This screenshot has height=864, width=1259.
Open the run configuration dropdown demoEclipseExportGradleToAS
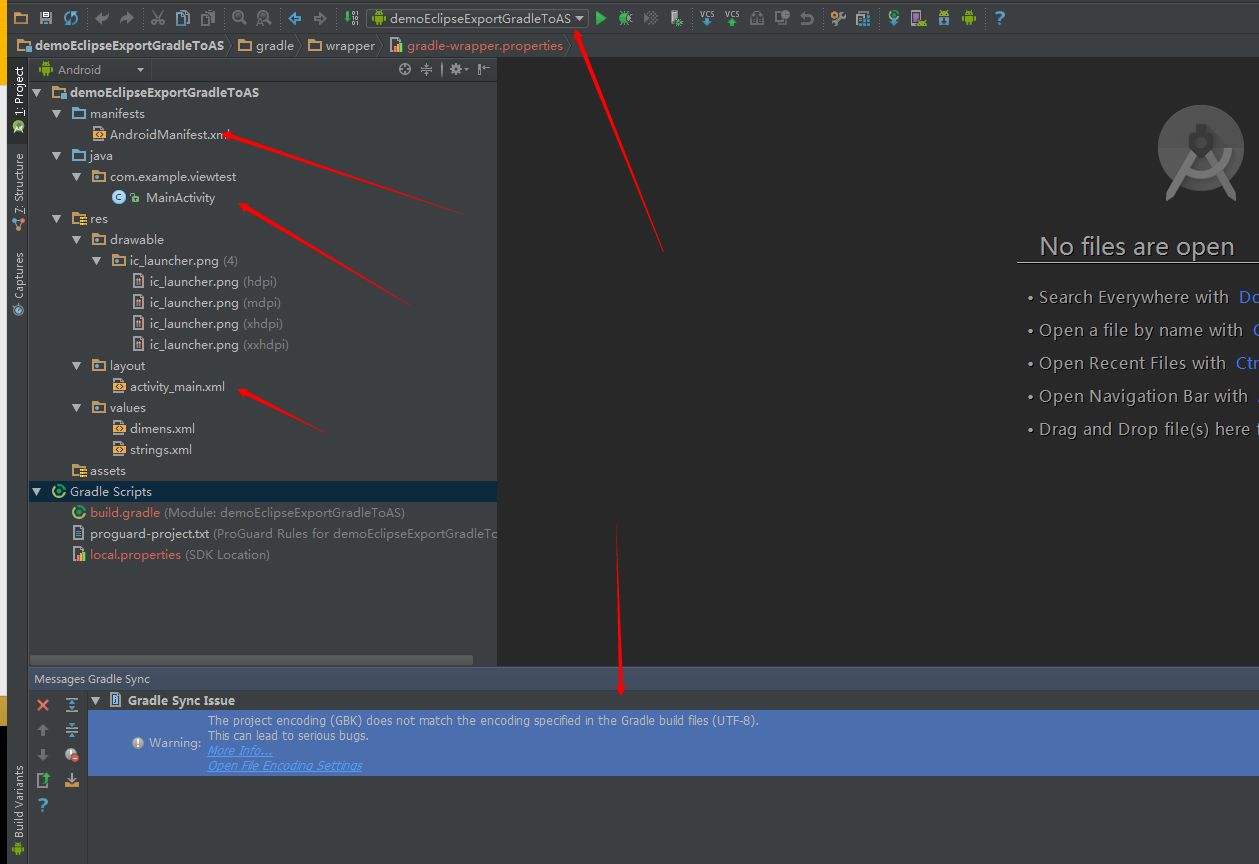477,18
